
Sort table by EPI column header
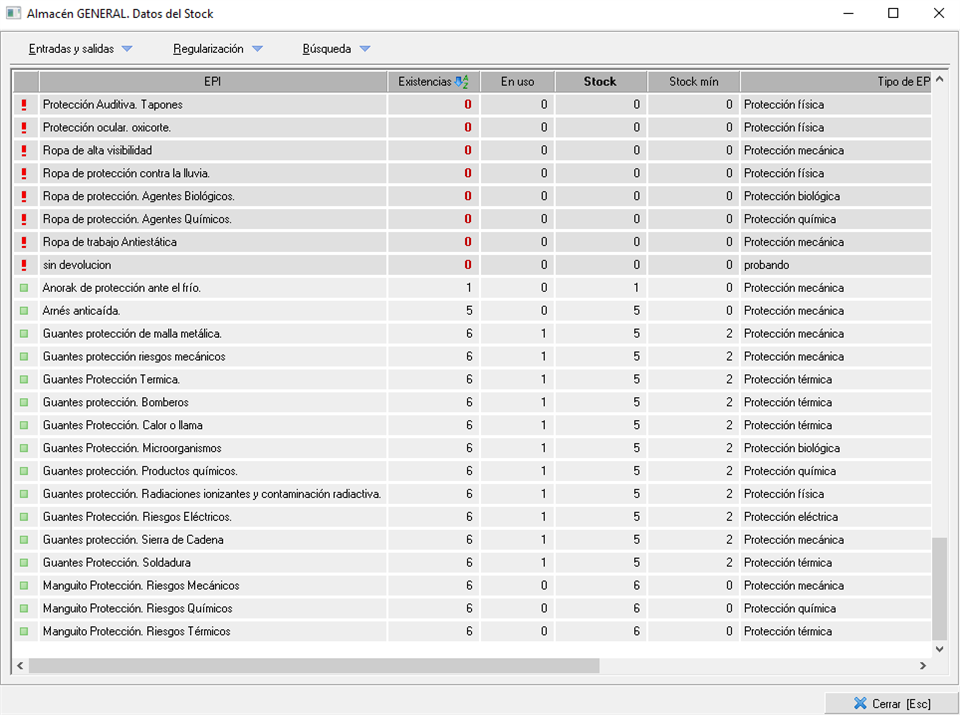pyautogui.click(x=212, y=82)
